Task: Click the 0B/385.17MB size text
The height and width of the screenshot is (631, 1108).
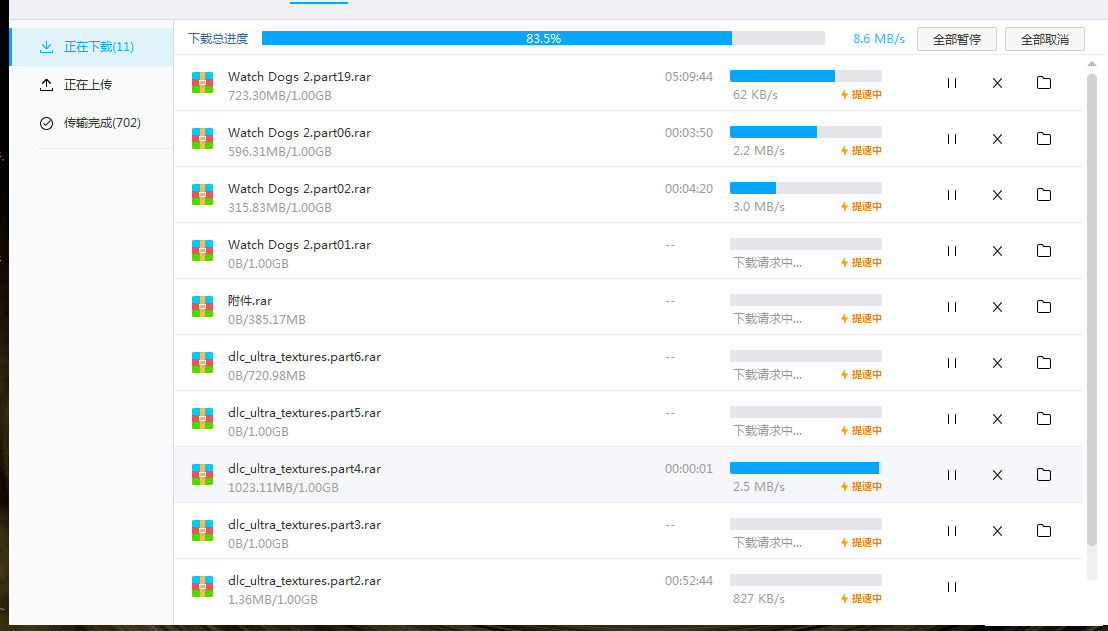Action: click(x=266, y=319)
